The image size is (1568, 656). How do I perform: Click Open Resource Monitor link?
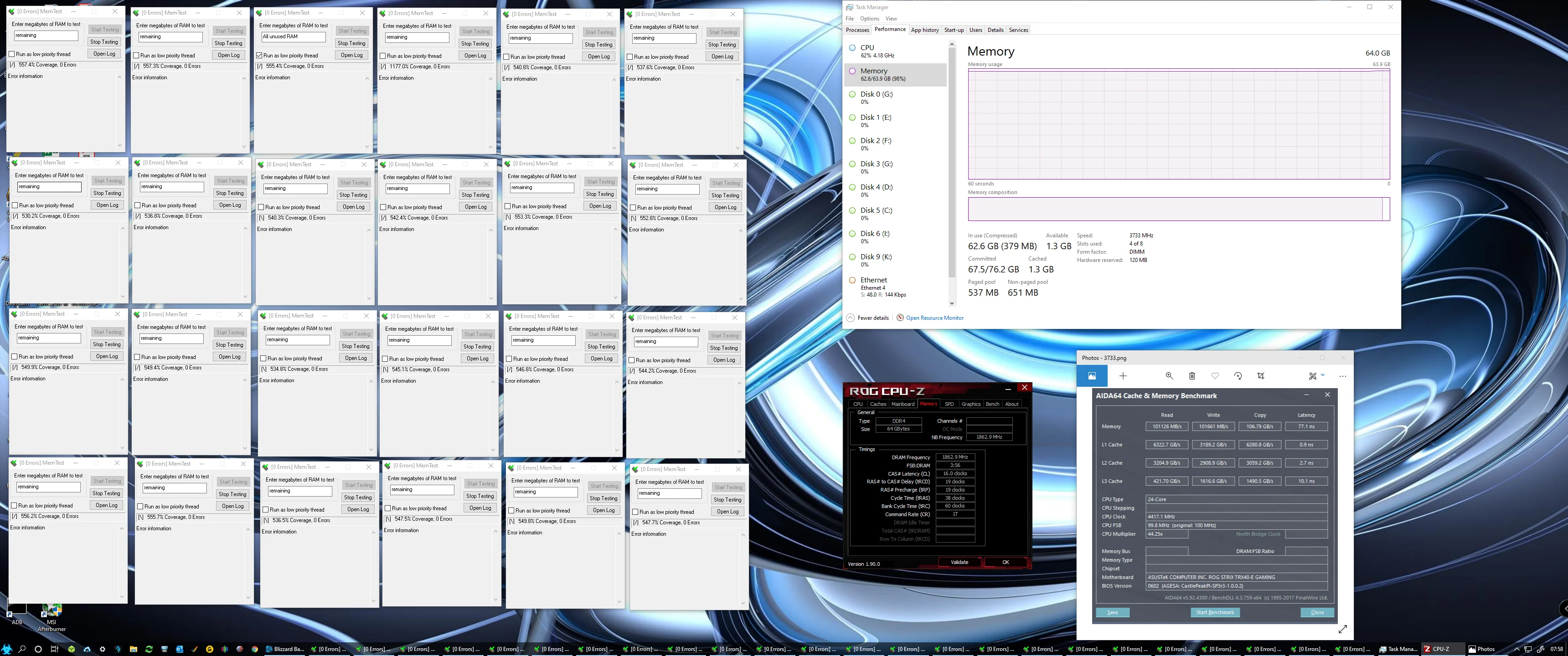pyautogui.click(x=934, y=318)
